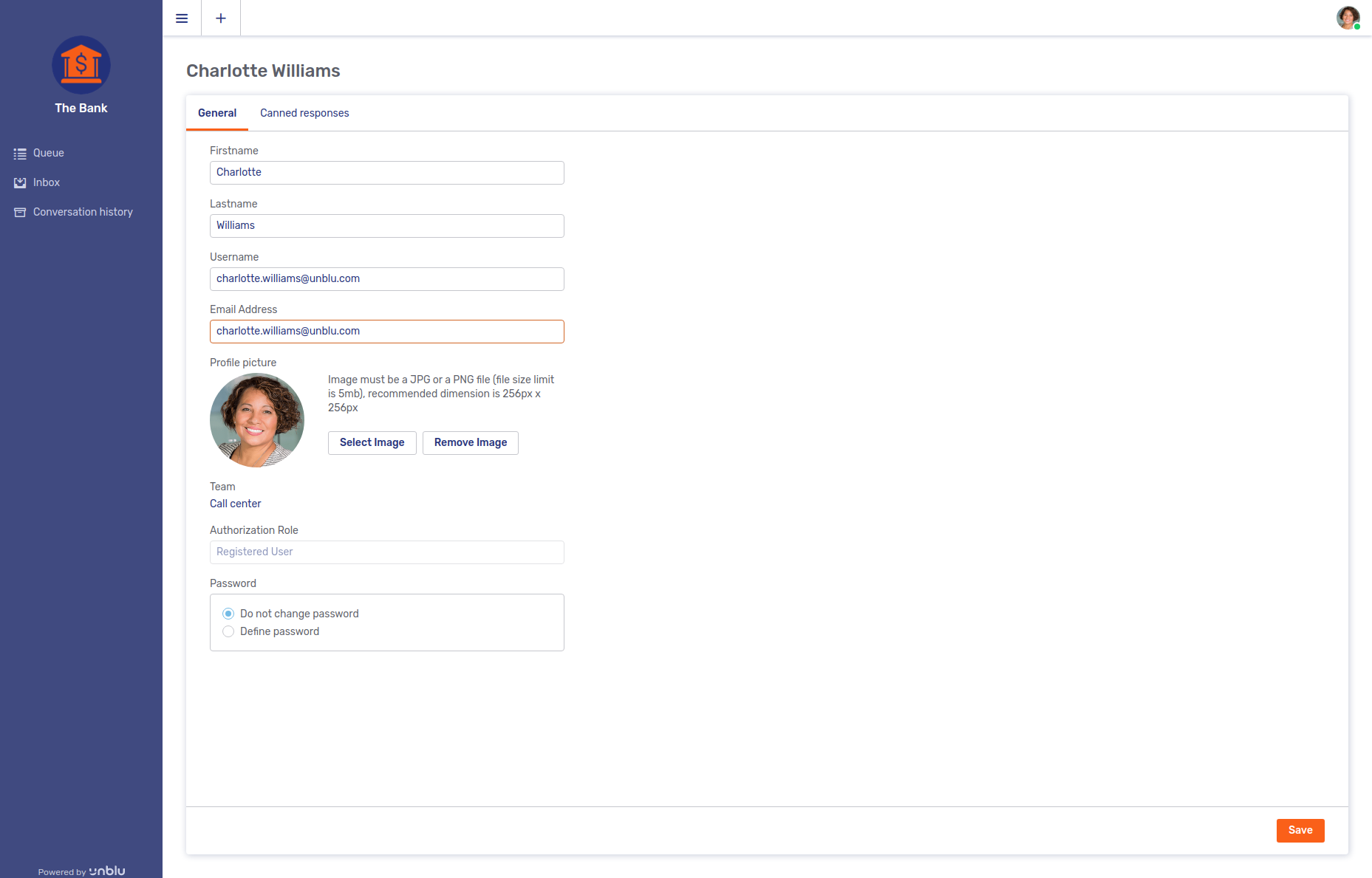Select the Do not change password option
The image size is (1372, 878).
(x=228, y=613)
